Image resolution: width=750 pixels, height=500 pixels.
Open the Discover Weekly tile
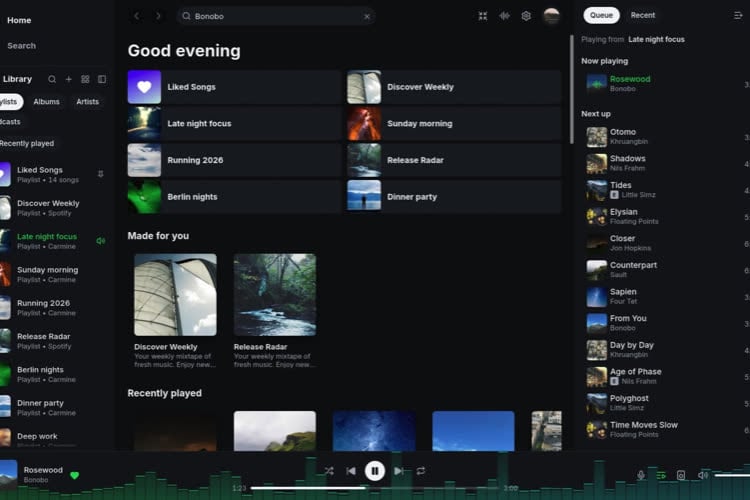(x=454, y=87)
